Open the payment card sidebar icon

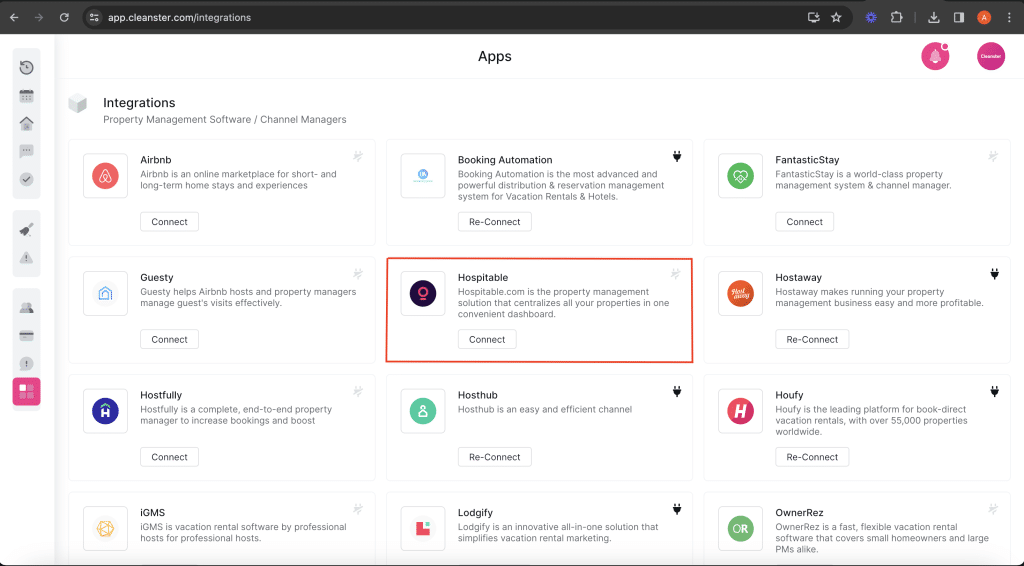tap(26, 336)
